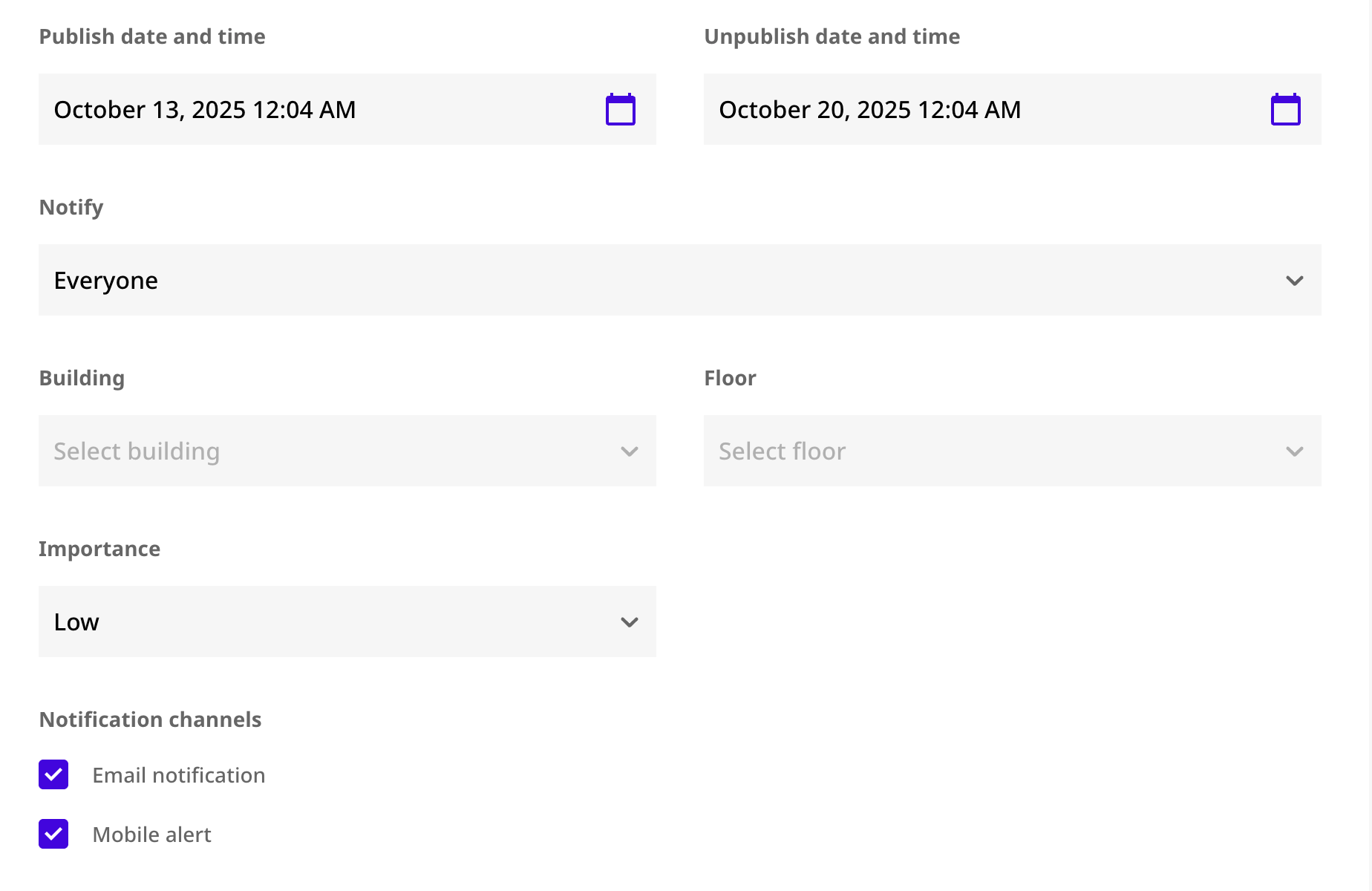Open the Select building dropdown
This screenshot has height=891, width=1372.
(347, 451)
